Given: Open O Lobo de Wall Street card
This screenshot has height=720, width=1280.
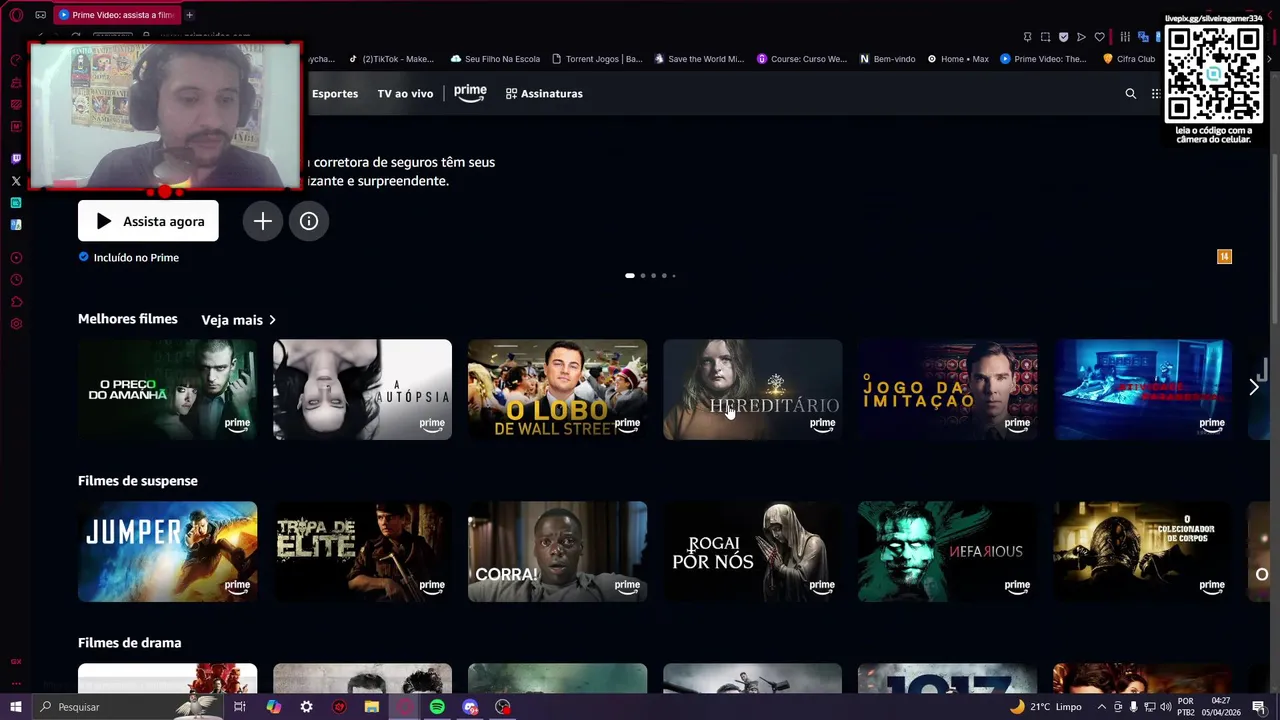Looking at the screenshot, I should [x=557, y=389].
